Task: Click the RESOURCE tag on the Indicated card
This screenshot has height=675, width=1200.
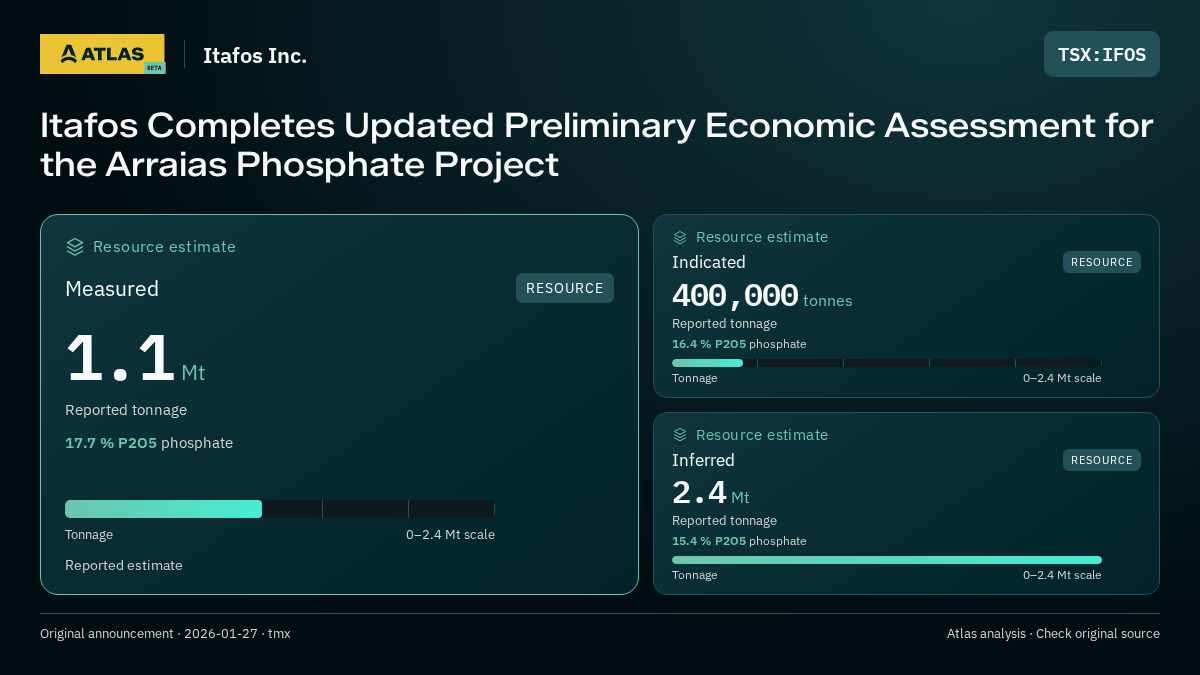Action: click(1102, 262)
